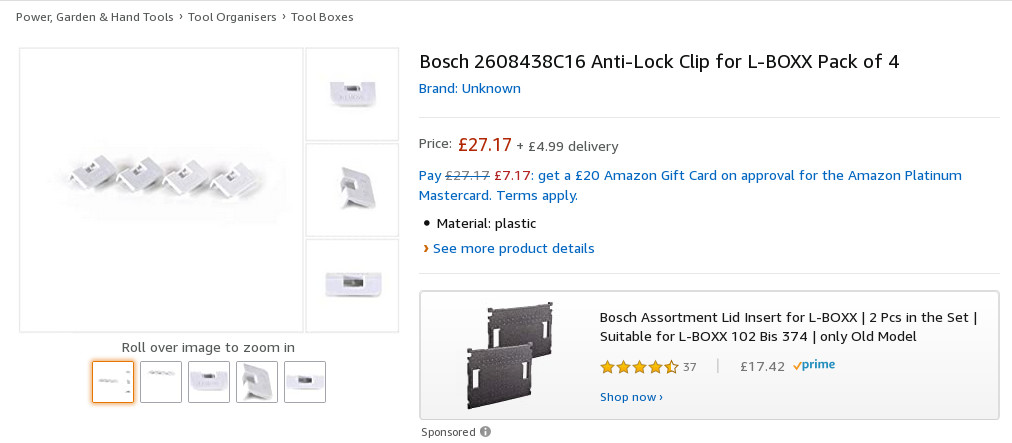Click the star rating of the lid insert
The image size is (1012, 443).
(x=638, y=367)
